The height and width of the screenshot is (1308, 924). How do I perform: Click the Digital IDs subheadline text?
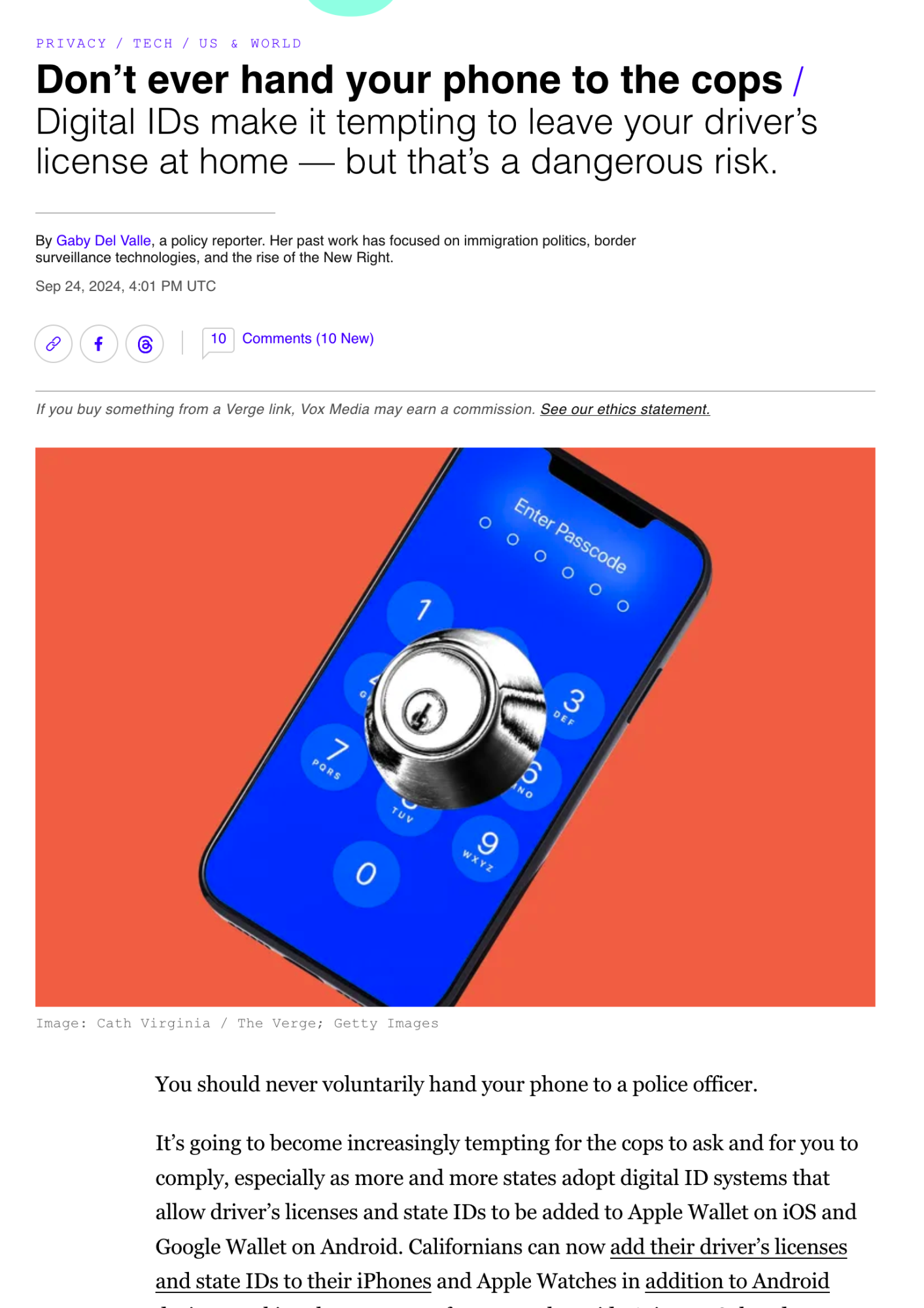(426, 142)
